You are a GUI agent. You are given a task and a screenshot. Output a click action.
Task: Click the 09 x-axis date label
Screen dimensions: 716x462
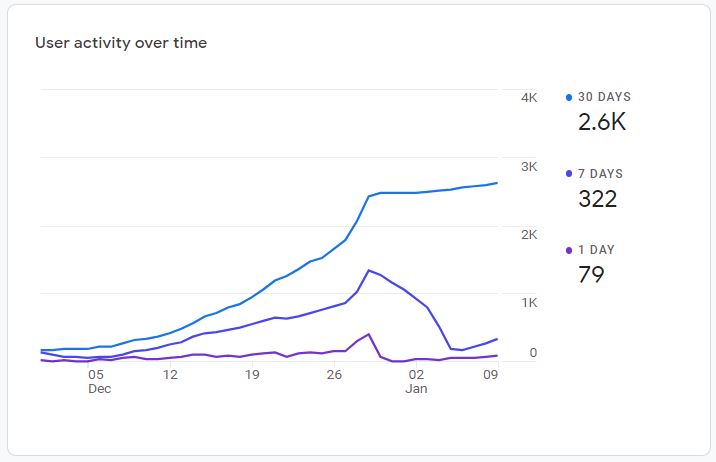491,375
